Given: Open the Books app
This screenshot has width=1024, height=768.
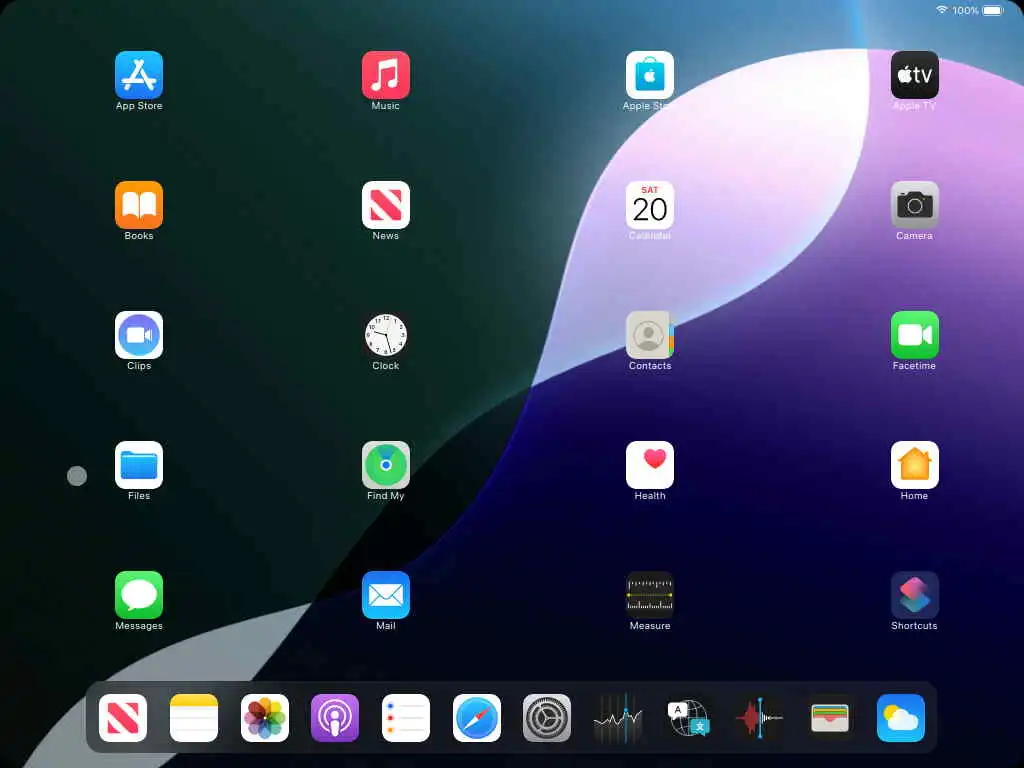Looking at the screenshot, I should pos(138,204).
